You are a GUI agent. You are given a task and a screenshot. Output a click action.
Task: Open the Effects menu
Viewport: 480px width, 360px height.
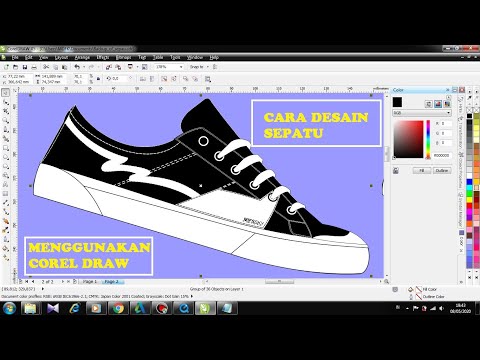(x=103, y=57)
